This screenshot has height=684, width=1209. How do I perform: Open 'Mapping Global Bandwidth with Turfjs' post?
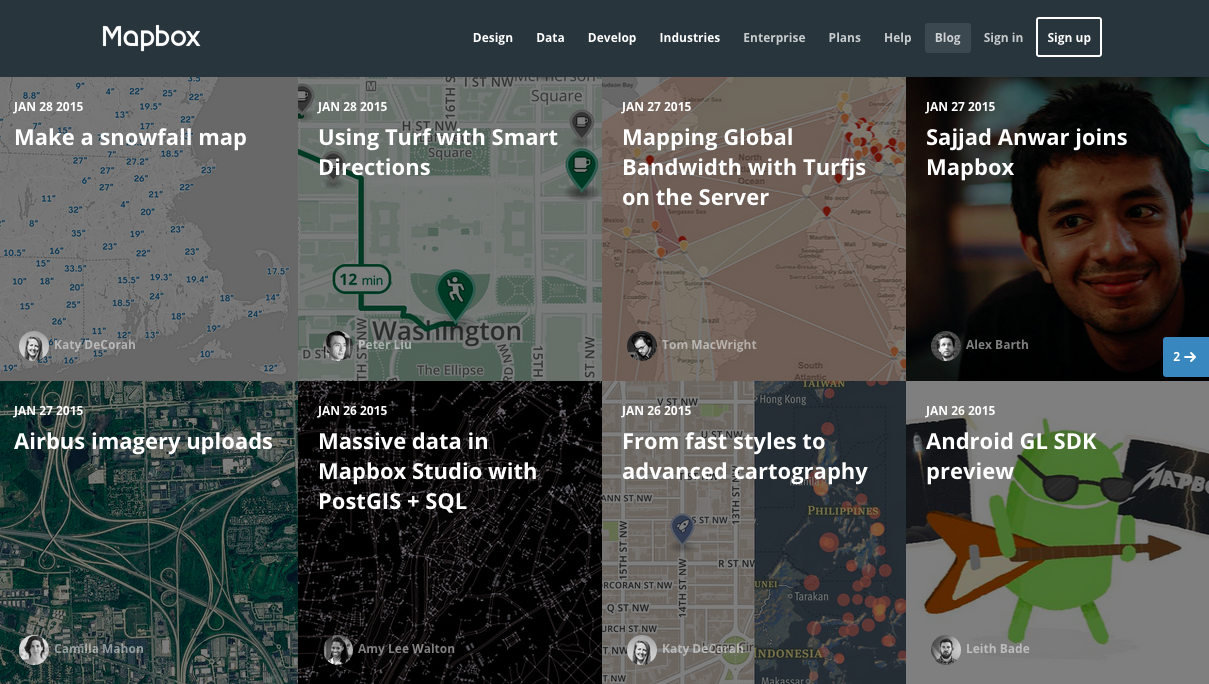click(x=744, y=167)
